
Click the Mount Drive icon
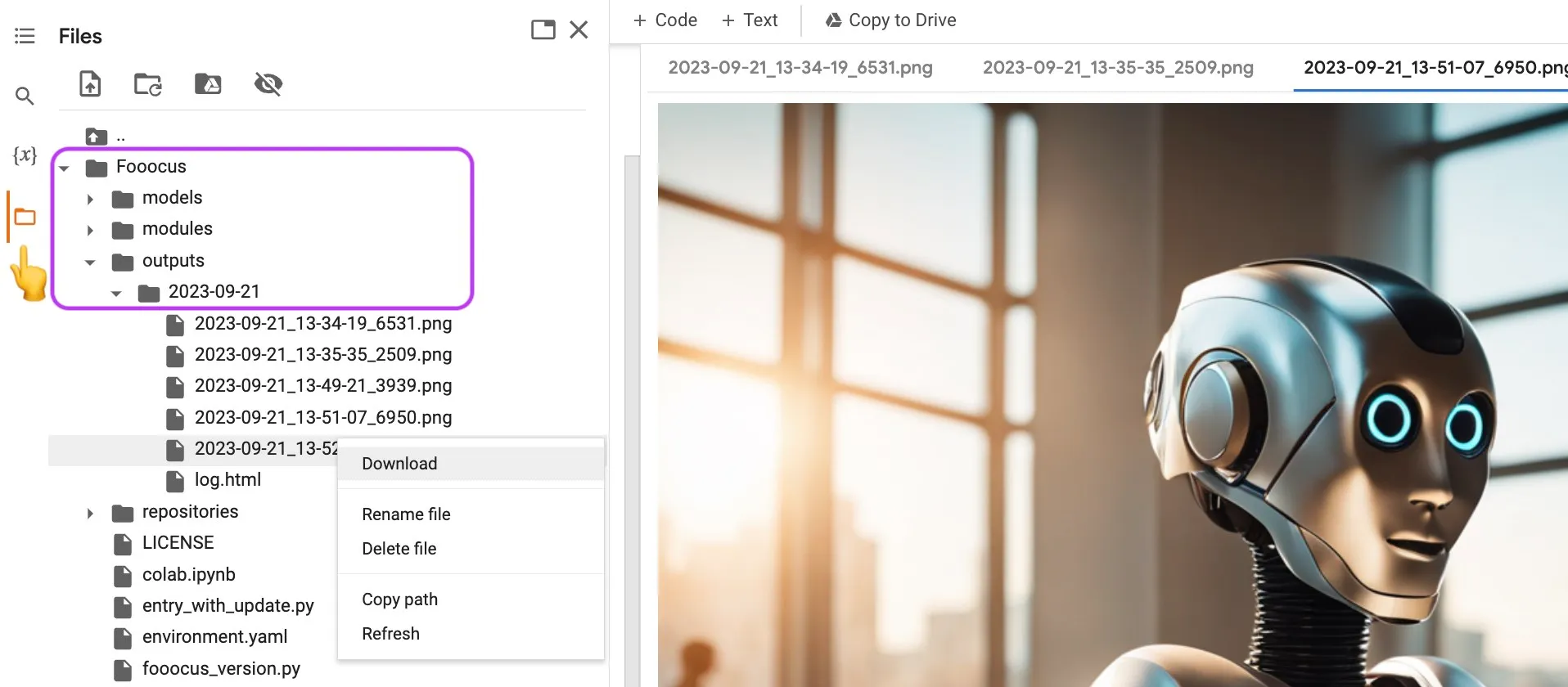[x=208, y=83]
